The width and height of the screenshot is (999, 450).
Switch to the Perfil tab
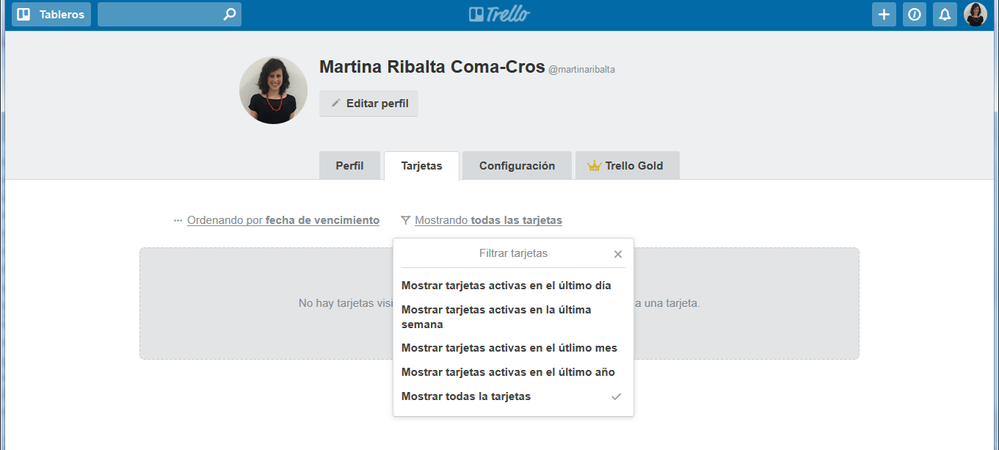point(350,166)
